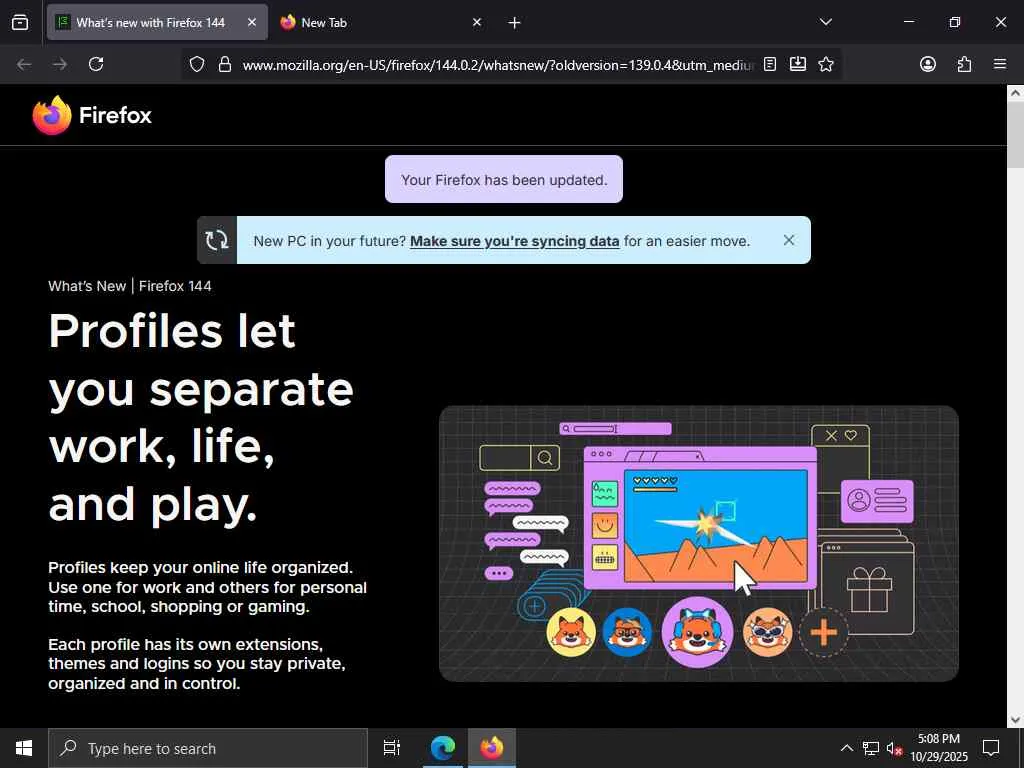Open Task View from the taskbar
This screenshot has height=768, width=1024.
coord(391,748)
